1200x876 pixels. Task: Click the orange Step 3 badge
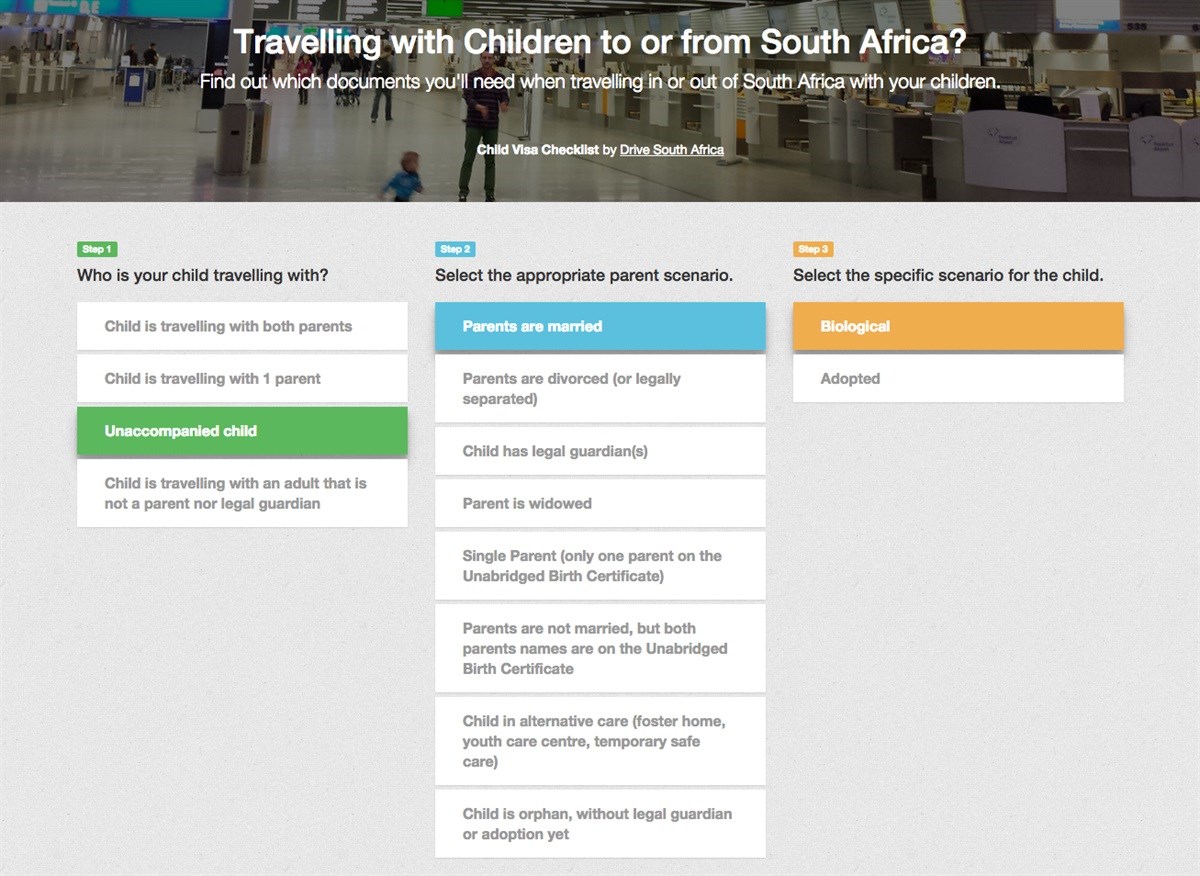click(812, 249)
